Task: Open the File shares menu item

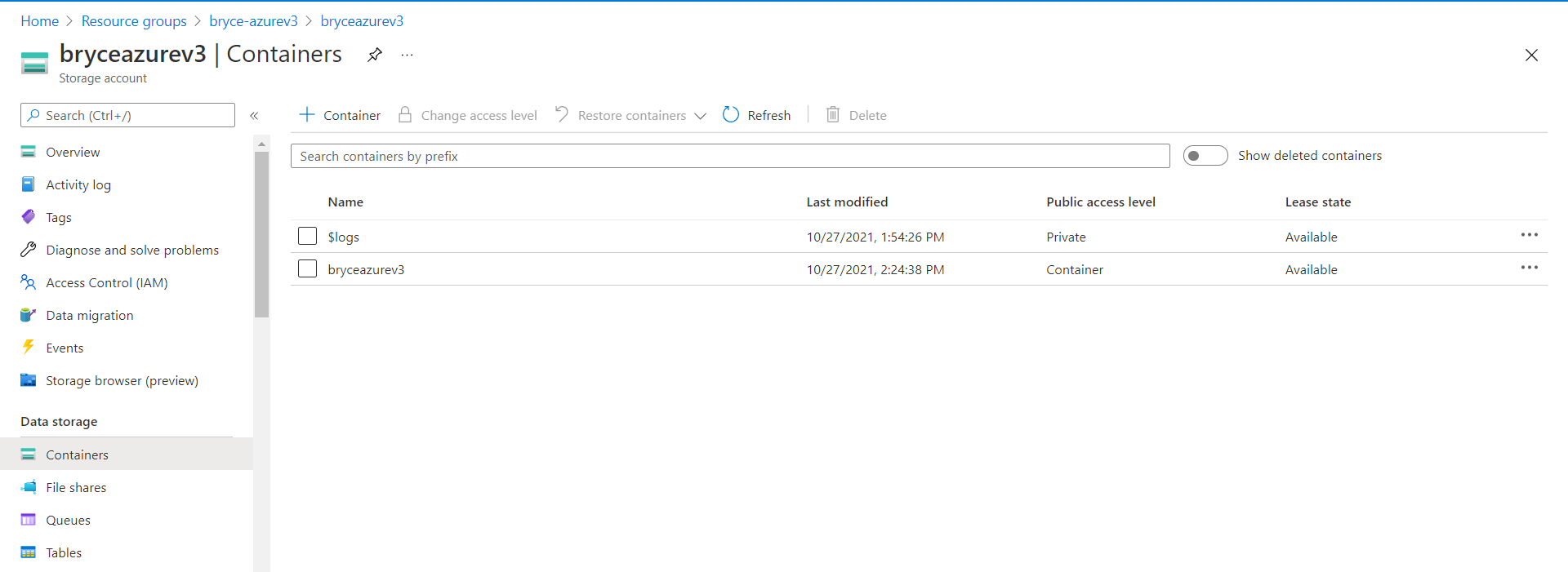Action: point(76,487)
